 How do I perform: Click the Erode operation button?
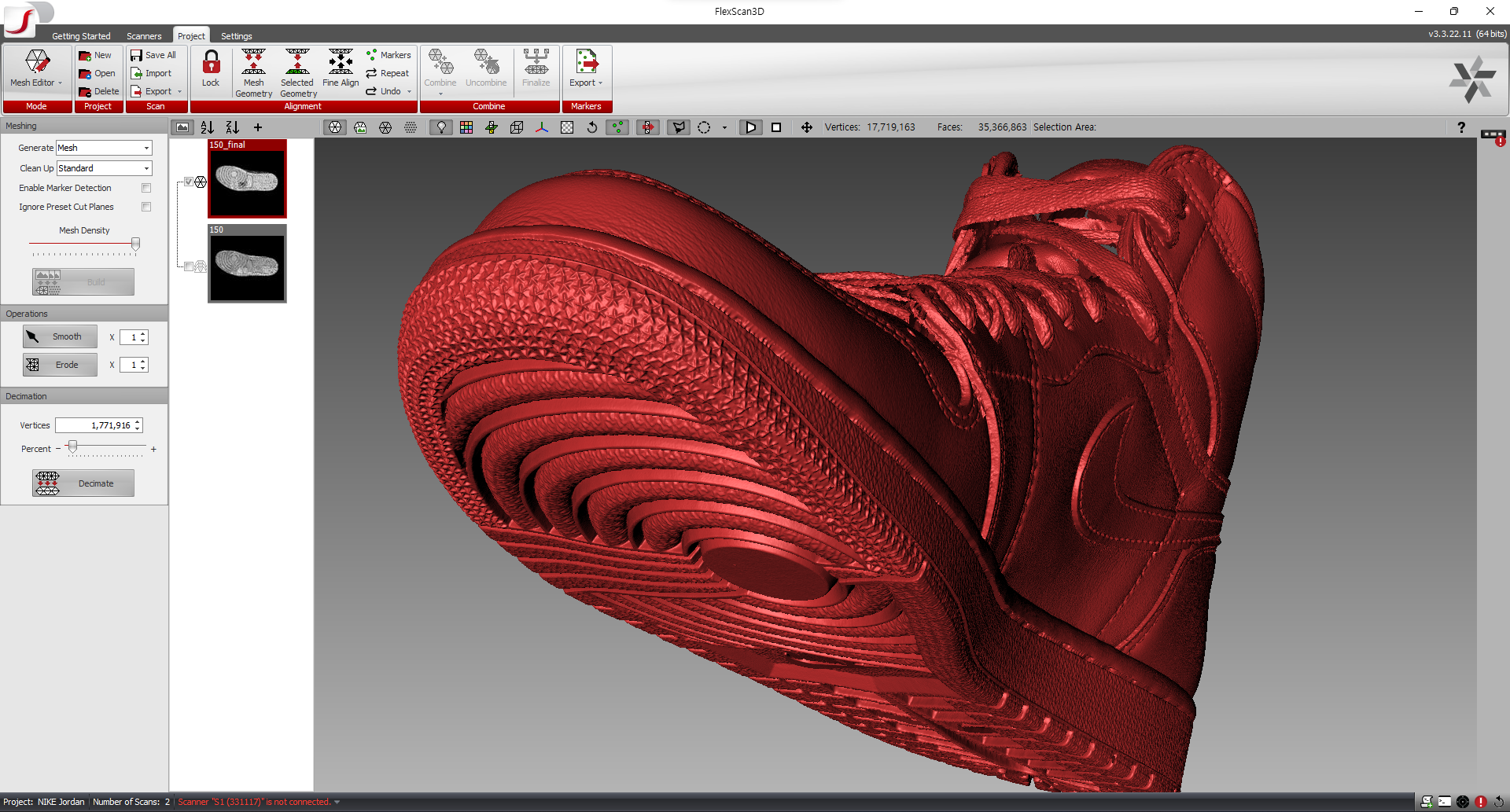click(60, 365)
